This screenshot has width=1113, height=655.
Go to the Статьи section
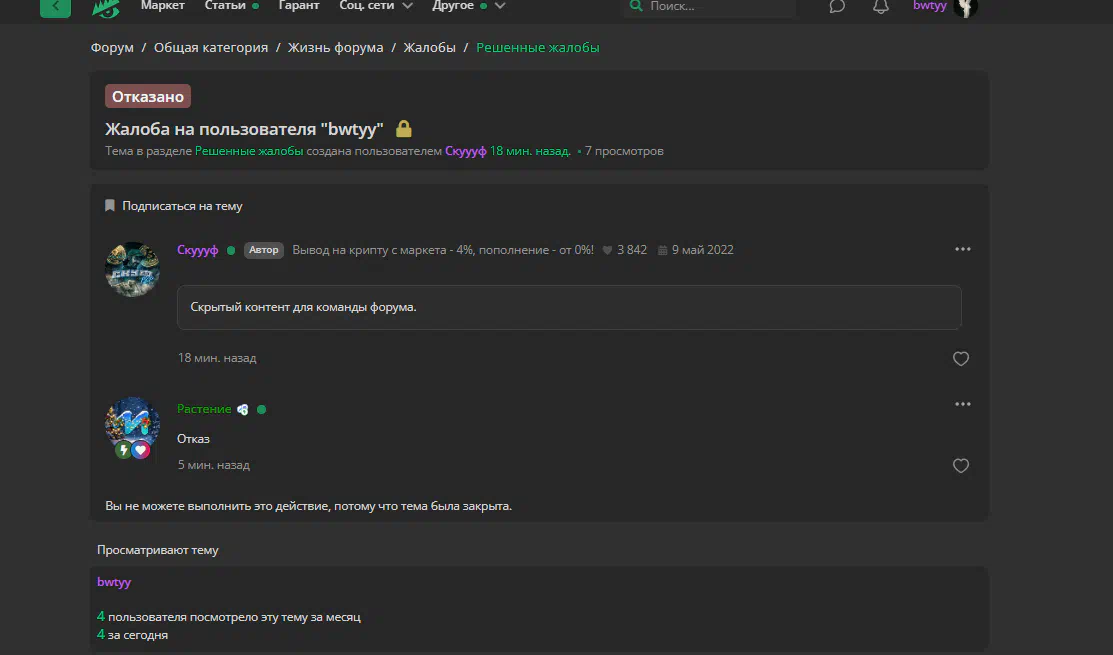click(225, 6)
